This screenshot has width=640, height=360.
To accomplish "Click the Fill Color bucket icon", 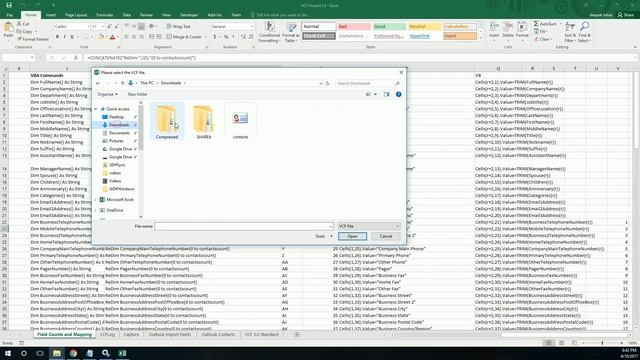I will [x=101, y=37].
